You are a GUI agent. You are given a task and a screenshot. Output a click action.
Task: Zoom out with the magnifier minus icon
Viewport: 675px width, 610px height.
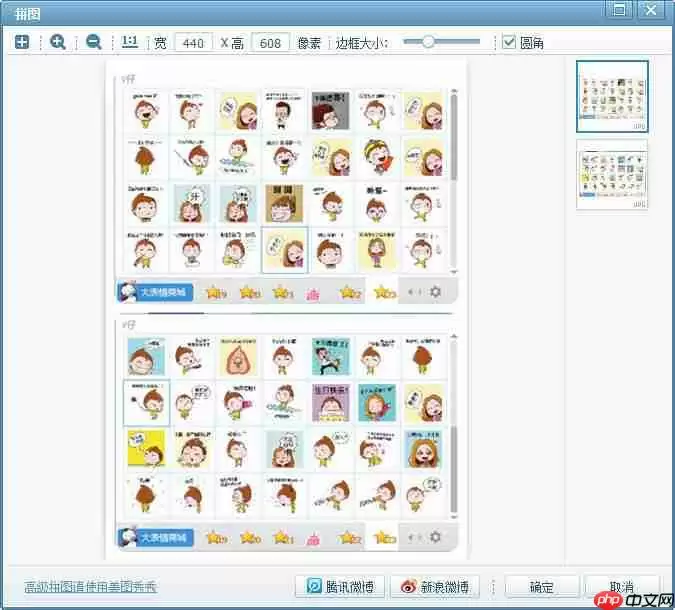point(93,42)
